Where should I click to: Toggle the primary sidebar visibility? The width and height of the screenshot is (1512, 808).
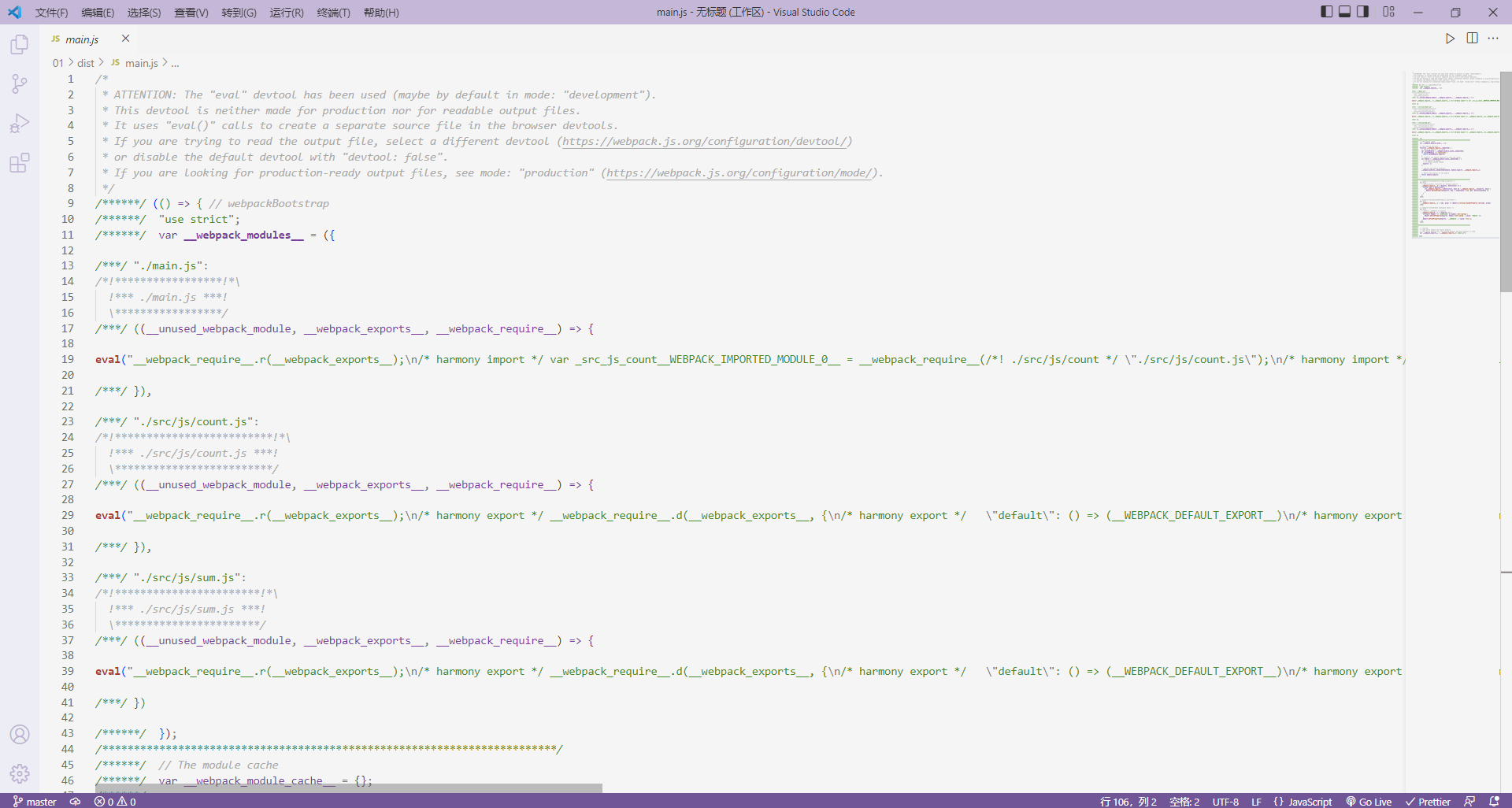point(1327,12)
